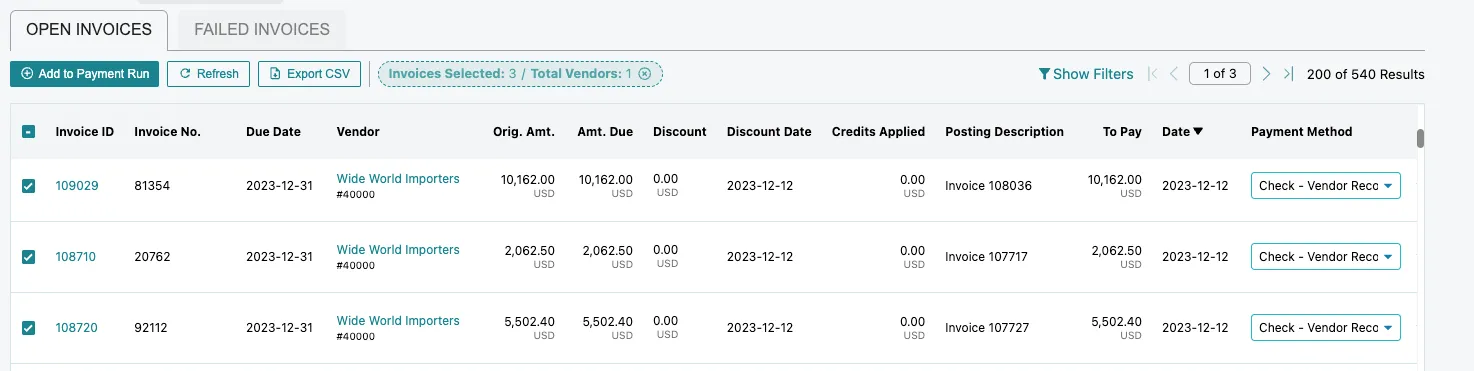The width and height of the screenshot is (1474, 371).
Task: Click the Invoice ID column header
Action: 85,132
